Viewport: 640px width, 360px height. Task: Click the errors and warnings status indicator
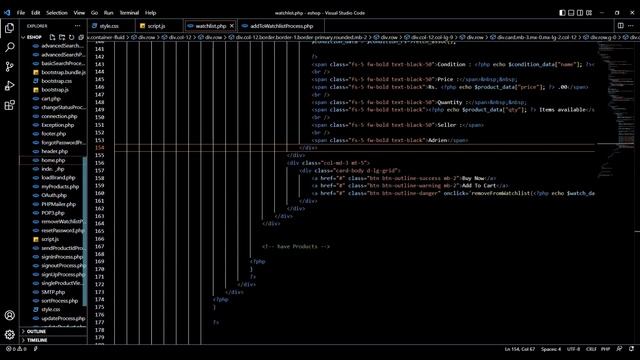[16, 349]
